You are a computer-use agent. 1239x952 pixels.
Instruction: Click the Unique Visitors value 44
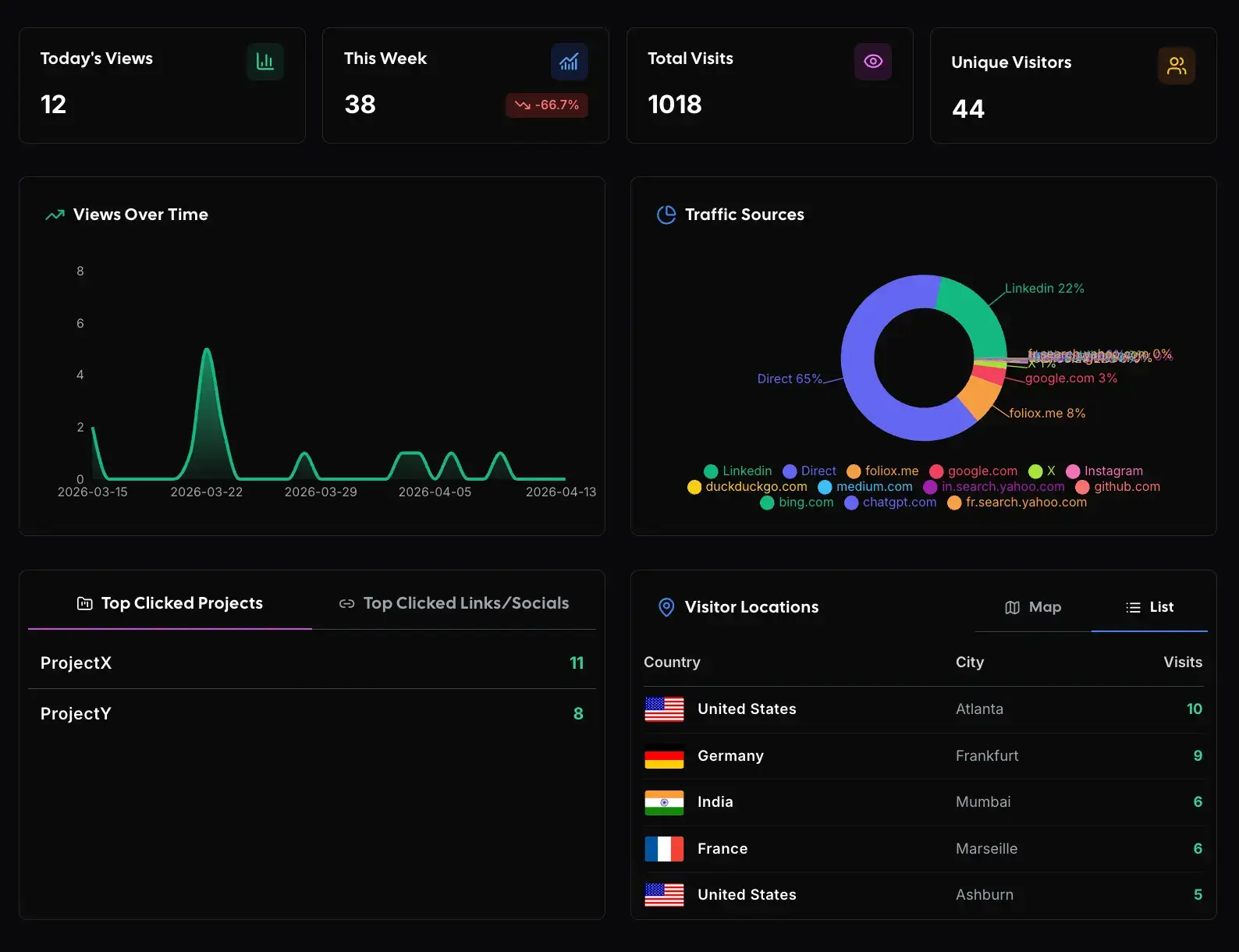[968, 108]
